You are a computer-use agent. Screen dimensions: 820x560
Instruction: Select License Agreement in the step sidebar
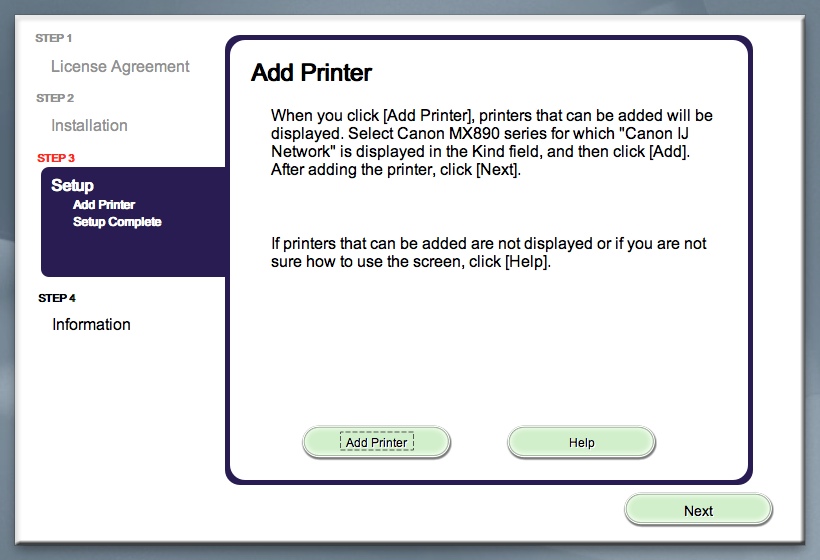[120, 67]
